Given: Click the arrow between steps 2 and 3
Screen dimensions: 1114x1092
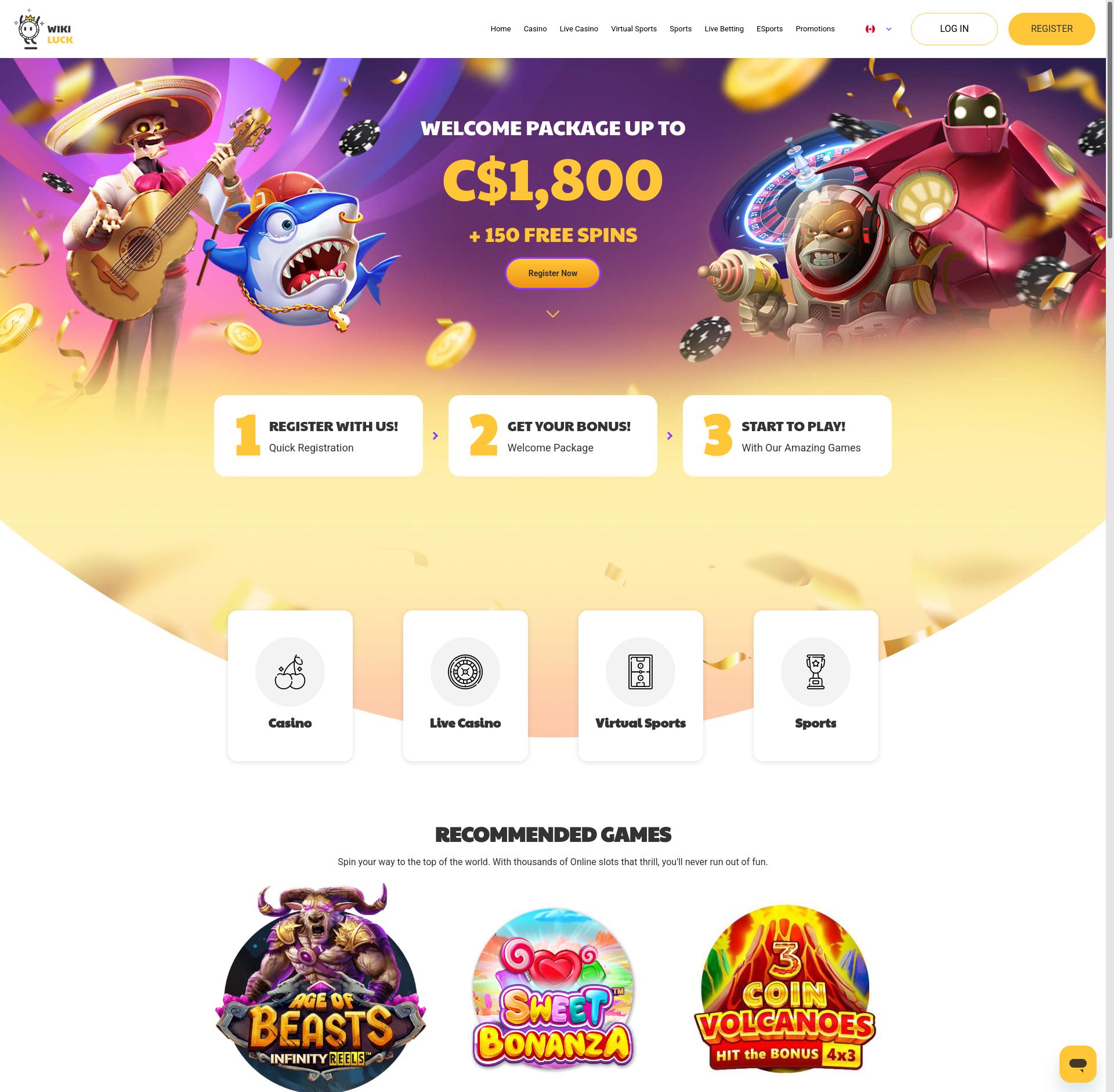Looking at the screenshot, I should [x=670, y=436].
